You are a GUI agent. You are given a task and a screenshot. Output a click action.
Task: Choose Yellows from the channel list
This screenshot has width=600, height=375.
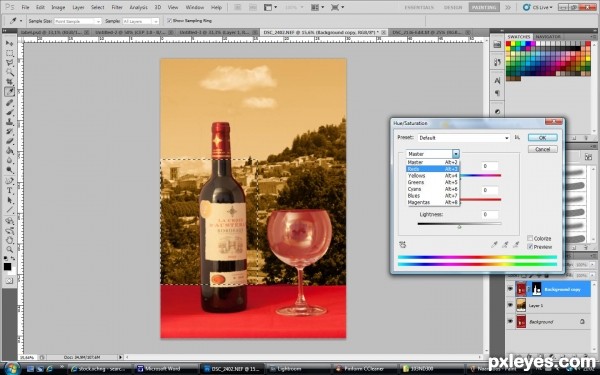(x=432, y=176)
